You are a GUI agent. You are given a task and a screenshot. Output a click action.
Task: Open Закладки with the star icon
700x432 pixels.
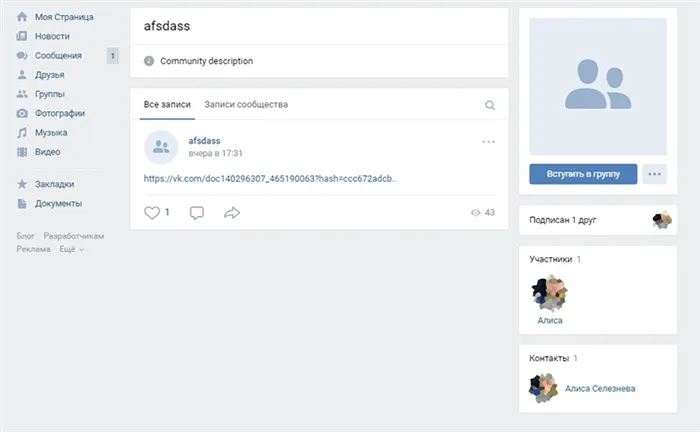(x=22, y=184)
